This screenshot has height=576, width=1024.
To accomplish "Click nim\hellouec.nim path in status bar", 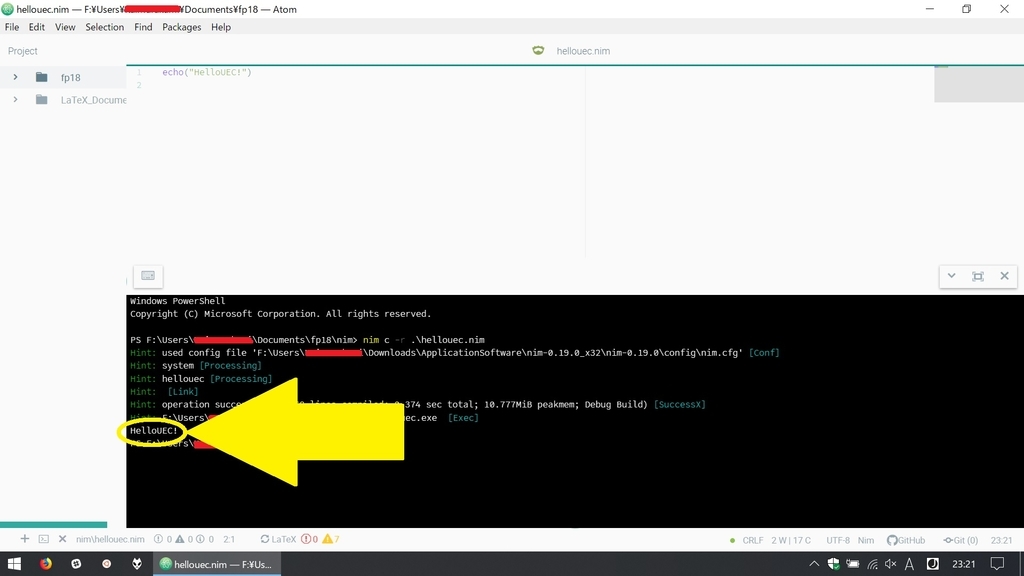I will coord(110,539).
